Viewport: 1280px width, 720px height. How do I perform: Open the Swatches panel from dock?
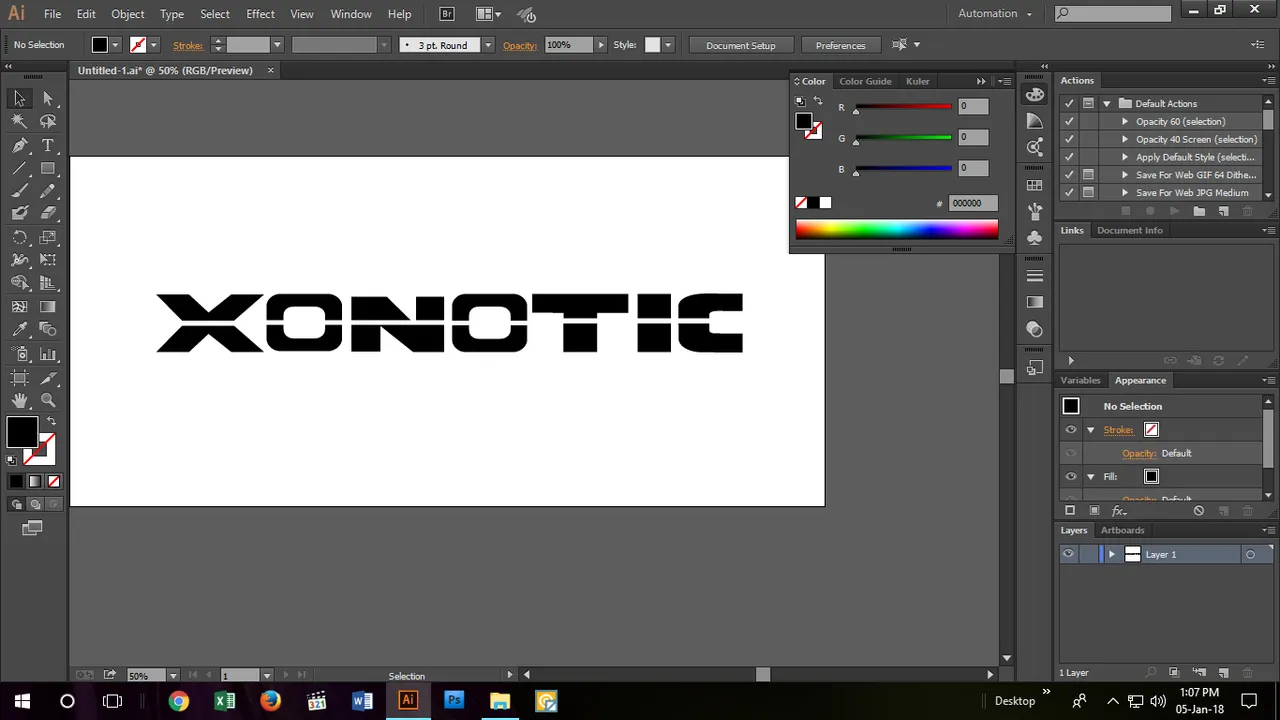[x=1035, y=185]
